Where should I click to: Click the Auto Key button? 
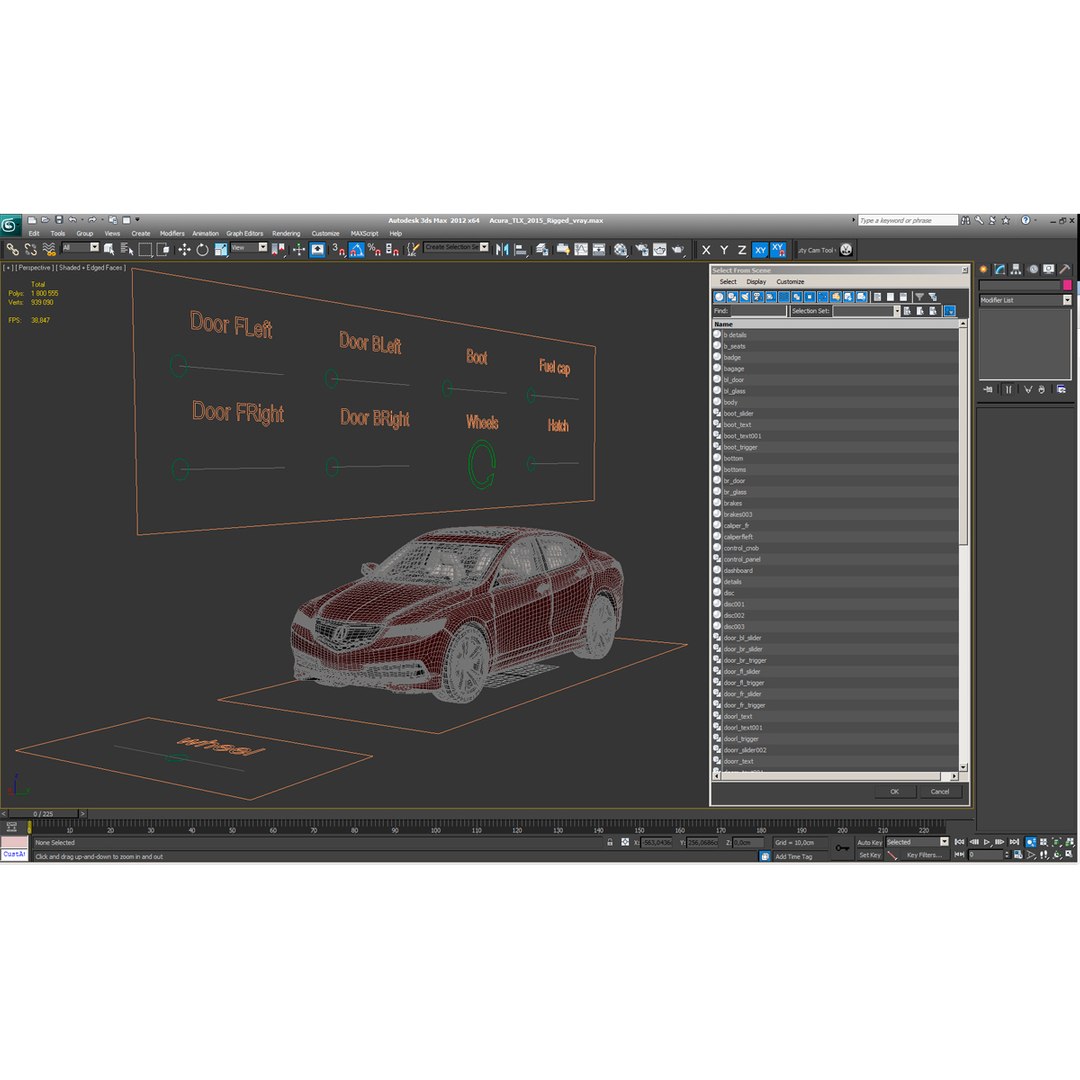coord(869,842)
